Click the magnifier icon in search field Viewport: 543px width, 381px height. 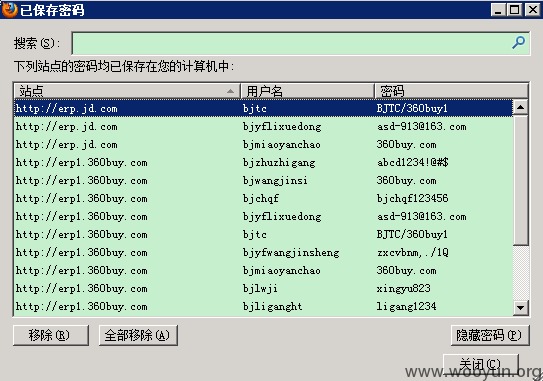(518, 43)
